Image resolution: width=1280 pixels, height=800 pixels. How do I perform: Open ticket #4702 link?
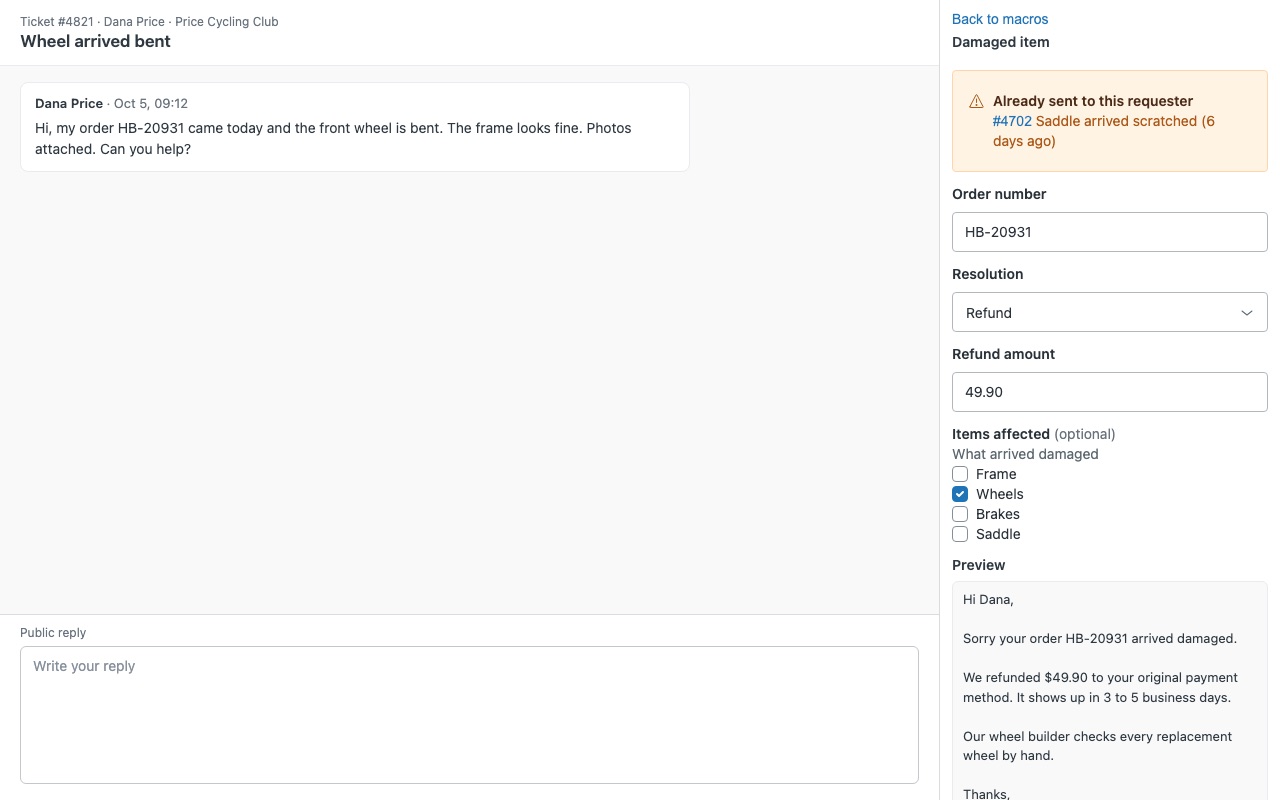coord(1012,121)
